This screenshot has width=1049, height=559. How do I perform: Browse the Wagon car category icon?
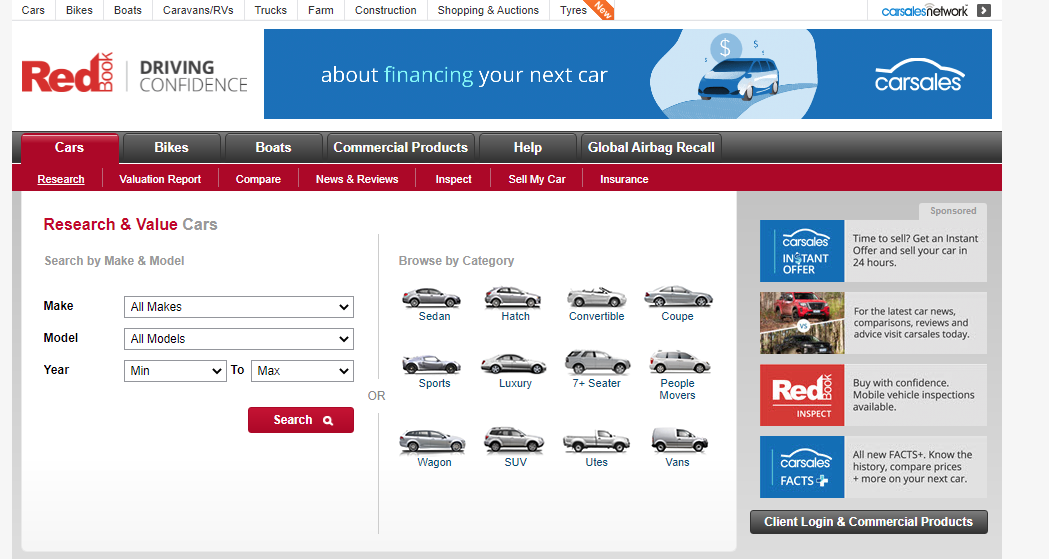click(x=432, y=441)
